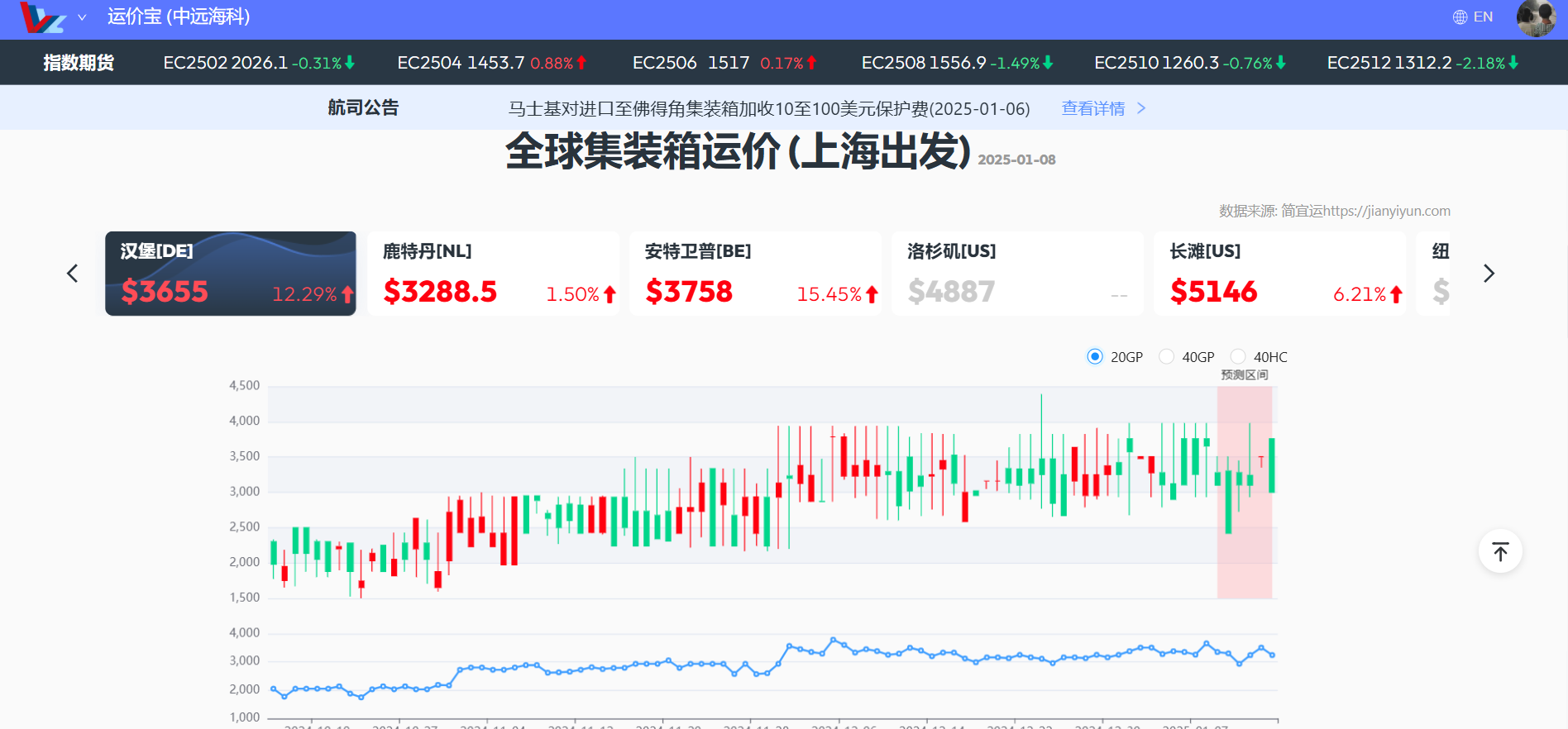The height and width of the screenshot is (729, 1568).
Task: Click the $3655 Hamburg price
Action: (x=165, y=292)
